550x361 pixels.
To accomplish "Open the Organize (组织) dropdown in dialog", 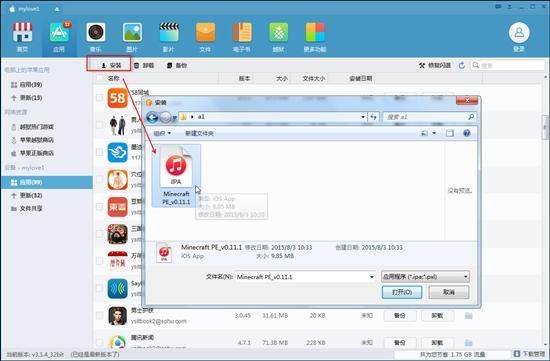I will point(162,133).
